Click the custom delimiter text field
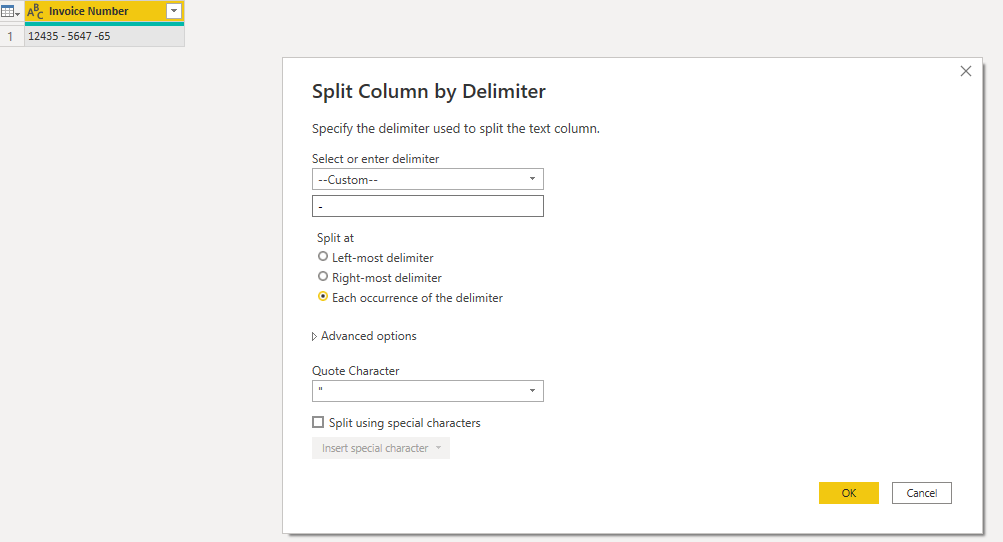 (428, 206)
